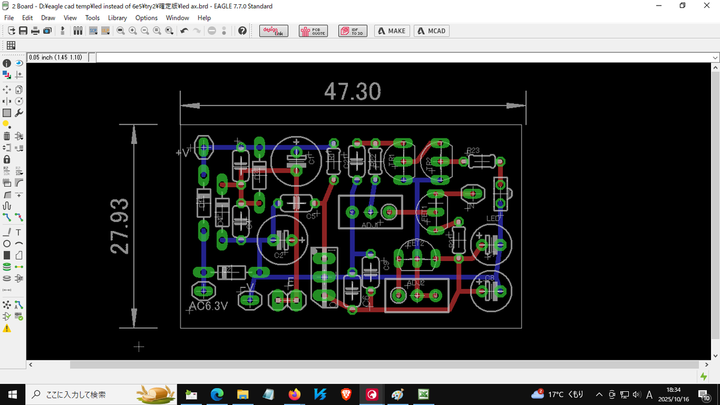Click the MCAD button
The image size is (720, 405).
click(x=432, y=31)
